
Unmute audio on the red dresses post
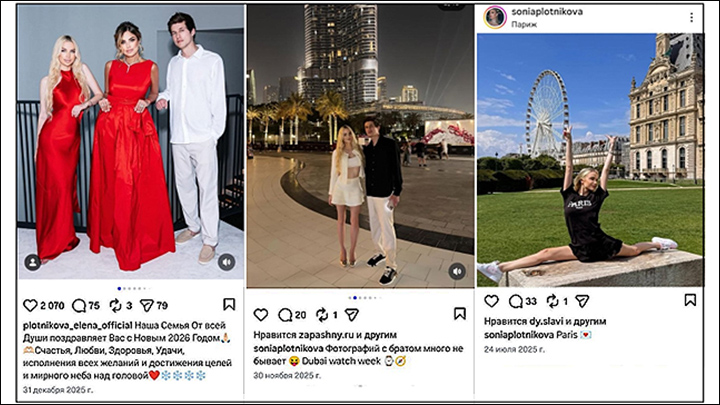click(x=226, y=262)
